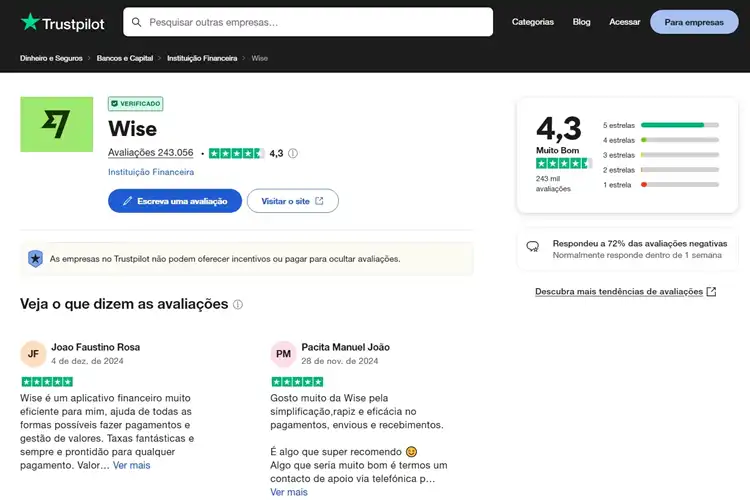Filter by 1 estrela rating bar
This screenshot has height=500, width=750.
click(x=661, y=184)
